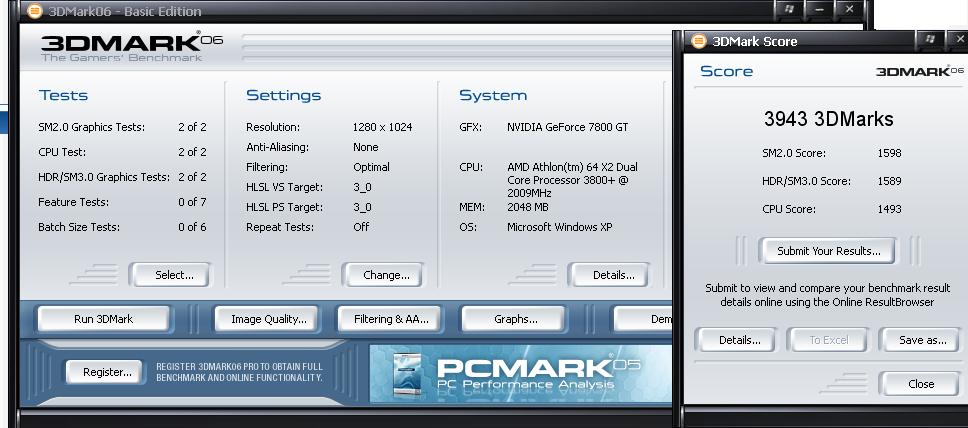Click SM2.0 Score value 1598
Viewport: 968px width, 428px height.
[889, 153]
